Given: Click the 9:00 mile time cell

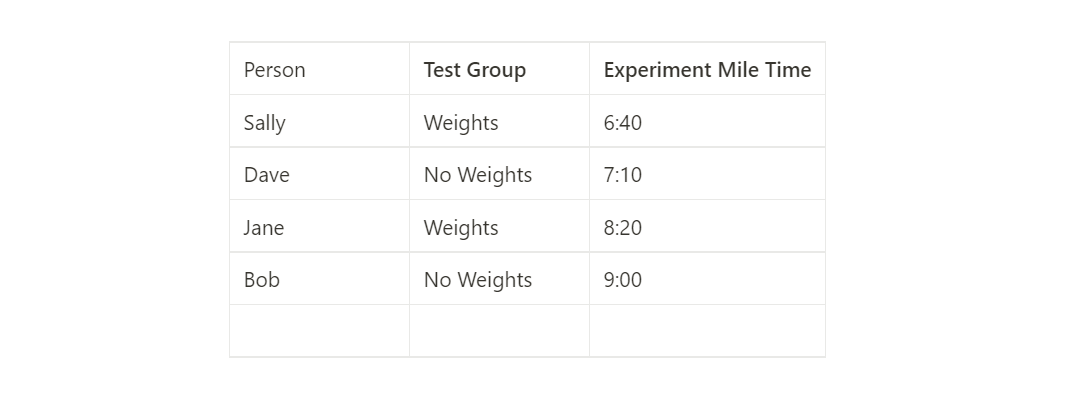Looking at the screenshot, I should click(x=623, y=280).
